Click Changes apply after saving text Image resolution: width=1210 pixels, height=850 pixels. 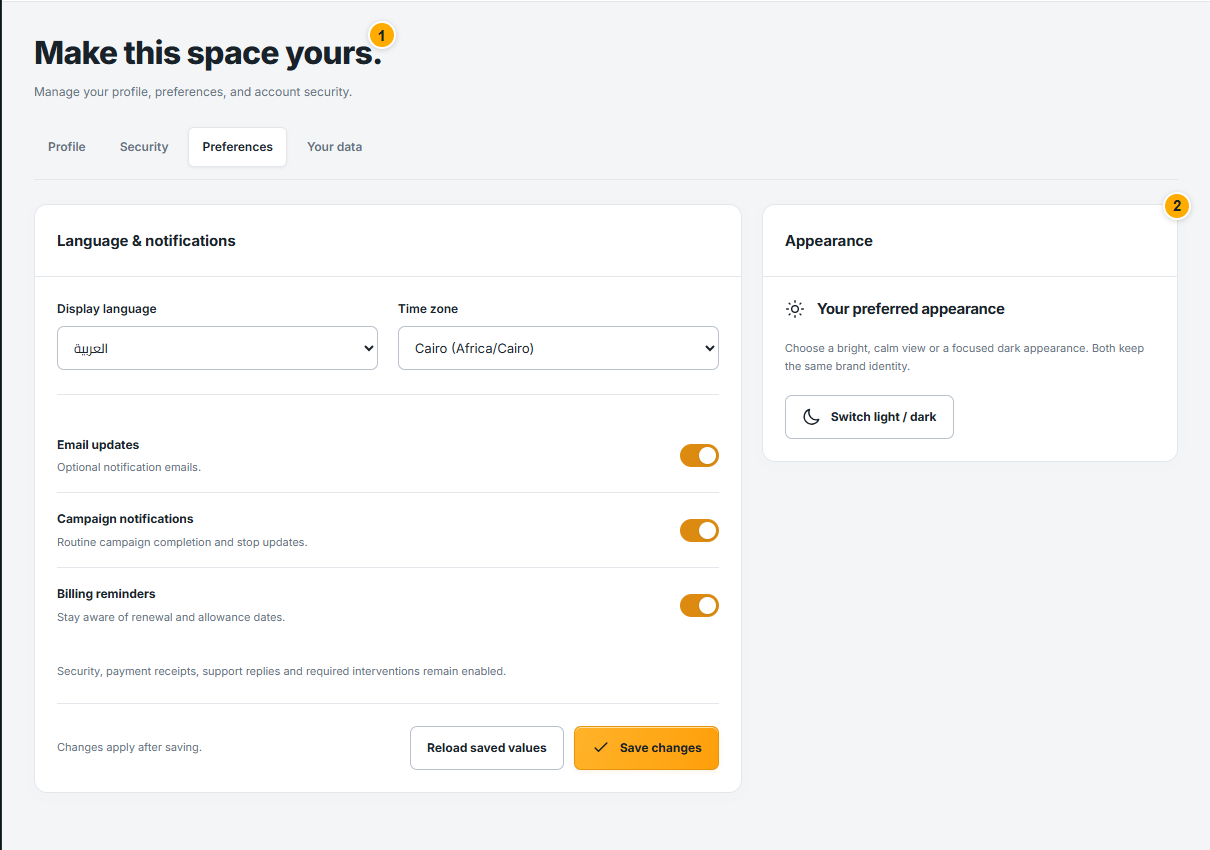(129, 747)
